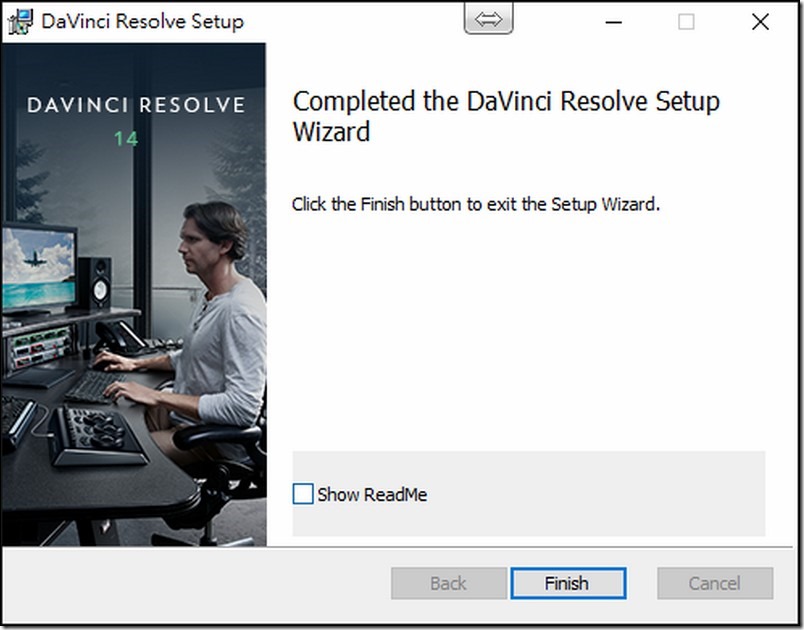Minimize the setup window
The width and height of the screenshot is (804, 630).
pos(612,22)
